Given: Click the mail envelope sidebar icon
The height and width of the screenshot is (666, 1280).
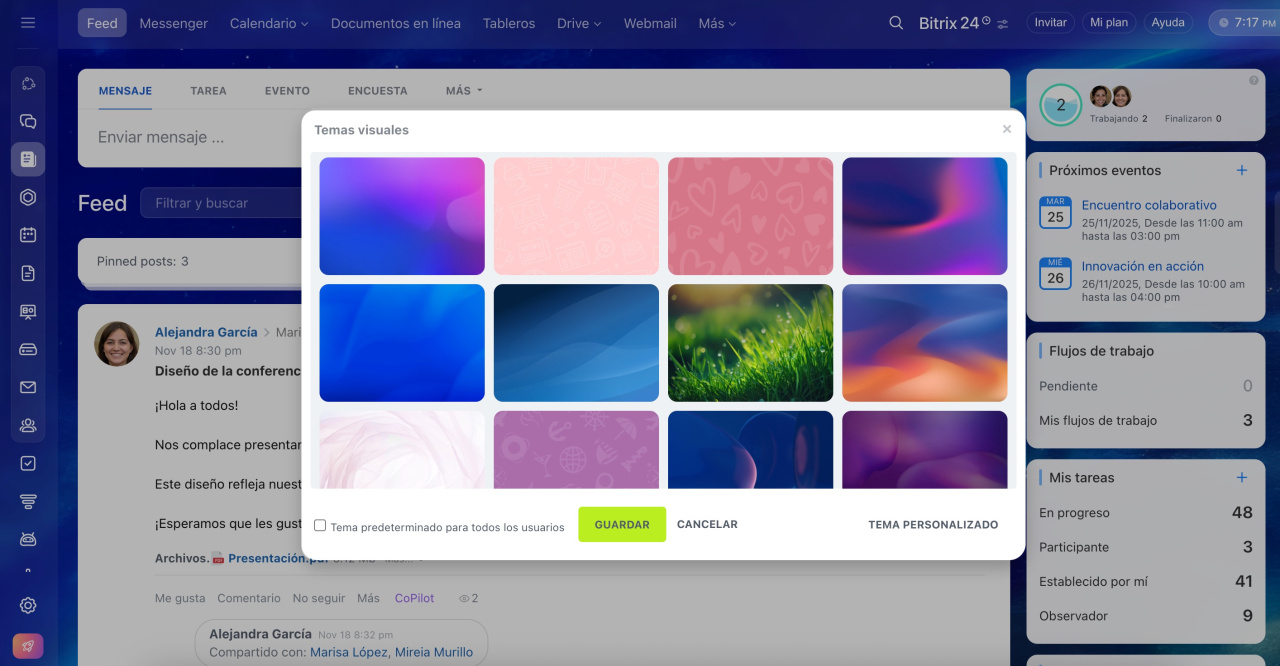Looking at the screenshot, I should click(28, 388).
